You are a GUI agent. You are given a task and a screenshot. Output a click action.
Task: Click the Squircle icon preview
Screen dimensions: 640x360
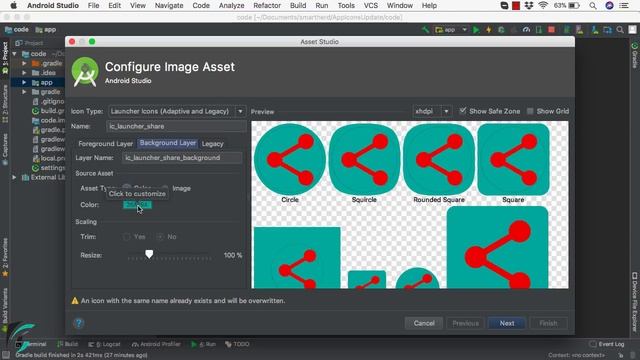point(364,159)
